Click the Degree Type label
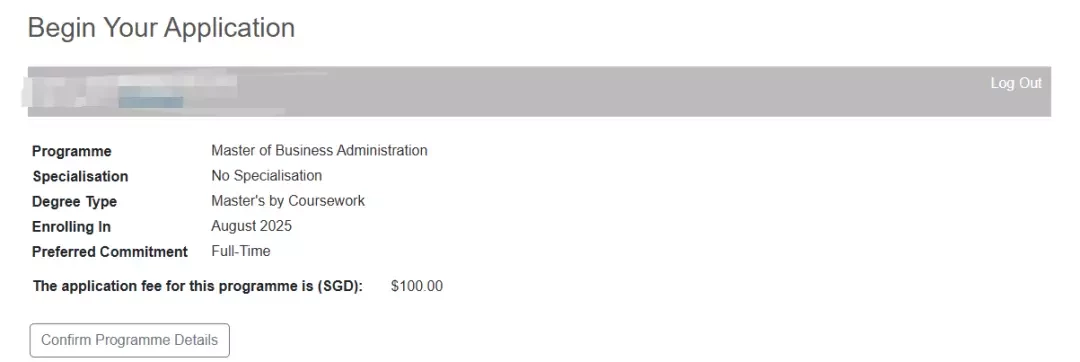The image size is (1080, 362). [x=74, y=202]
